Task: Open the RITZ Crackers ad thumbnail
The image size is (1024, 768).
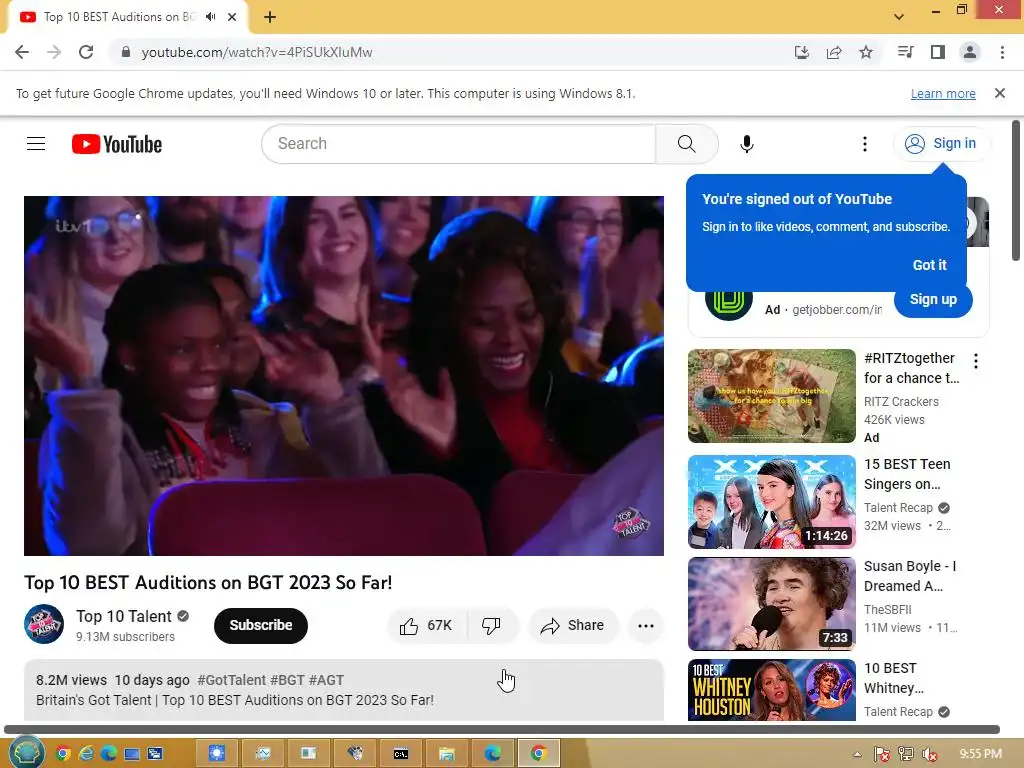Action: (x=771, y=396)
